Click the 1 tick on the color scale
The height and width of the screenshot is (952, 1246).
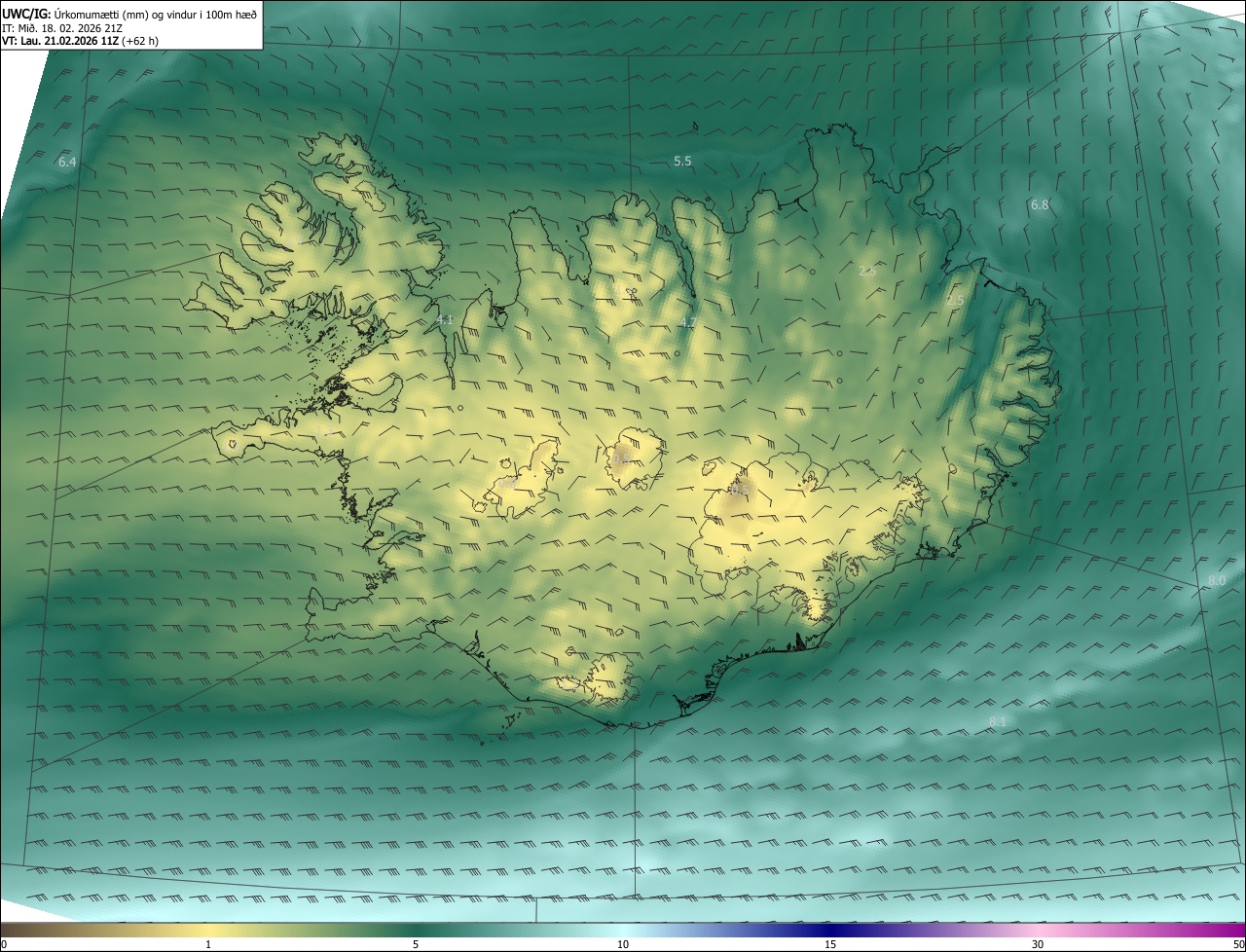coord(208,944)
